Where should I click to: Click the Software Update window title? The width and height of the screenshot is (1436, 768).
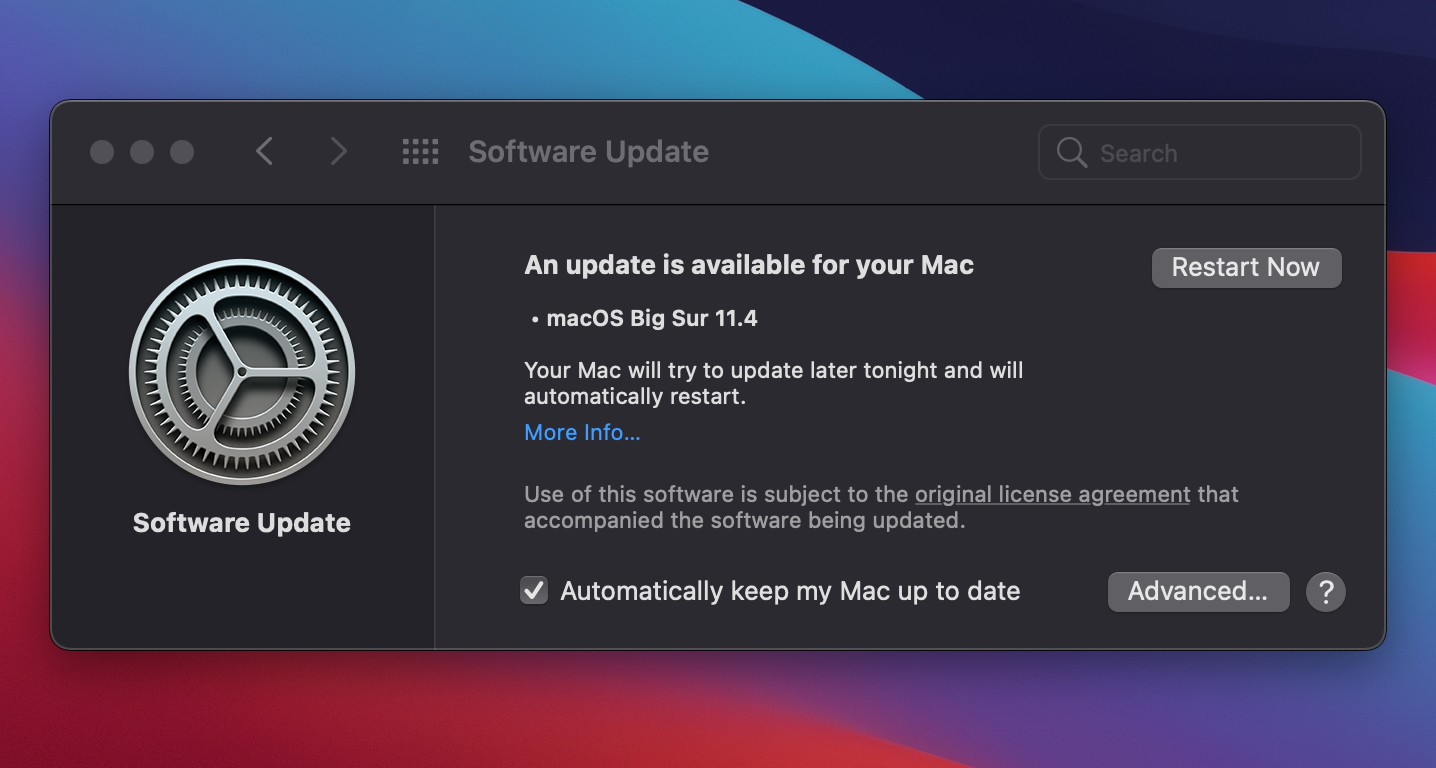[588, 152]
